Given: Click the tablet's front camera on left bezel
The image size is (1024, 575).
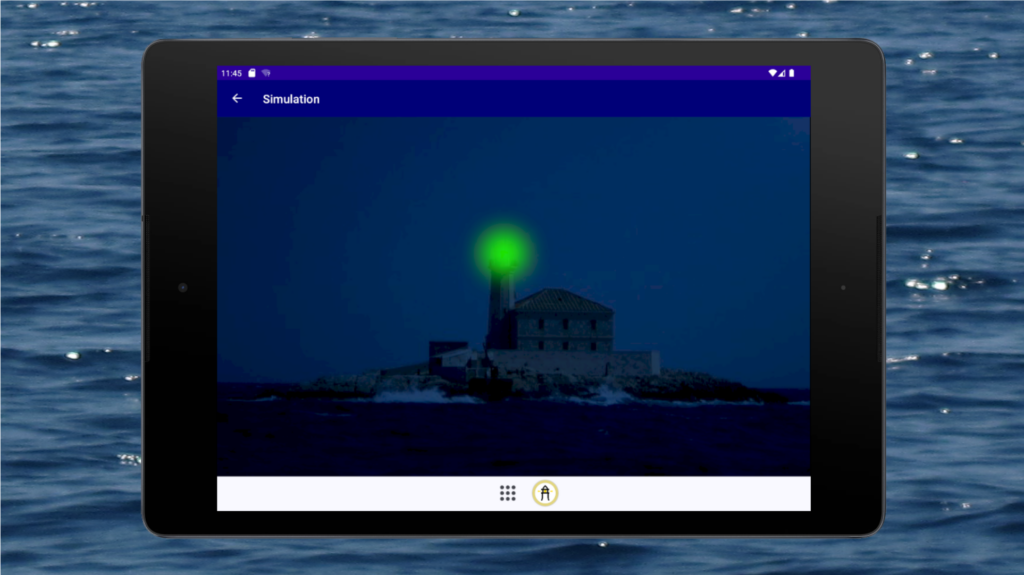Looking at the screenshot, I should tap(182, 288).
